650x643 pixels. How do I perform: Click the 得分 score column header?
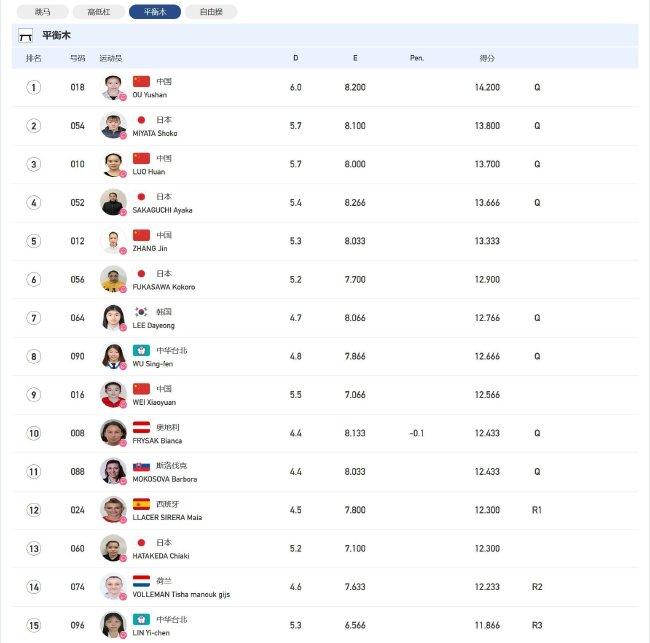(x=487, y=58)
